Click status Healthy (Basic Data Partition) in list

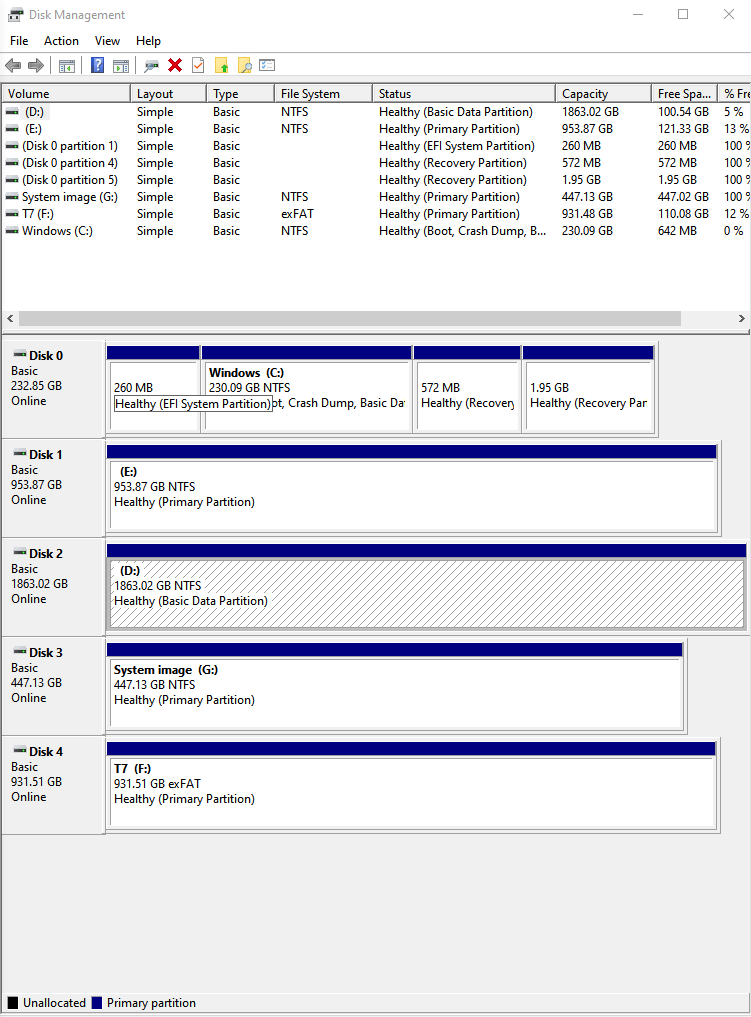click(456, 112)
